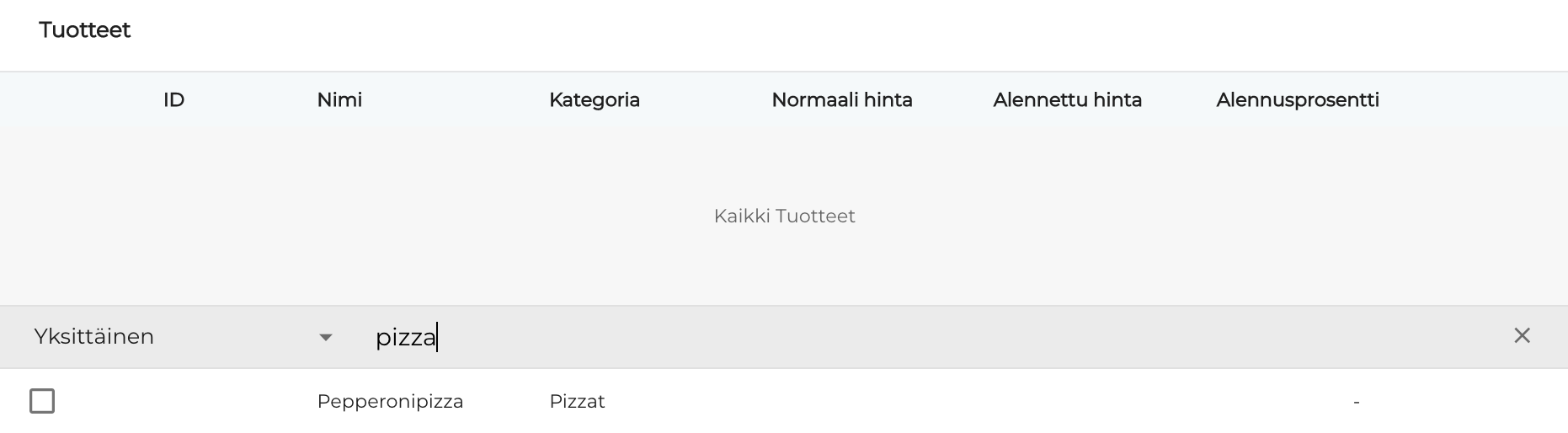Choose the Alennusprosentti column header

click(x=1297, y=100)
